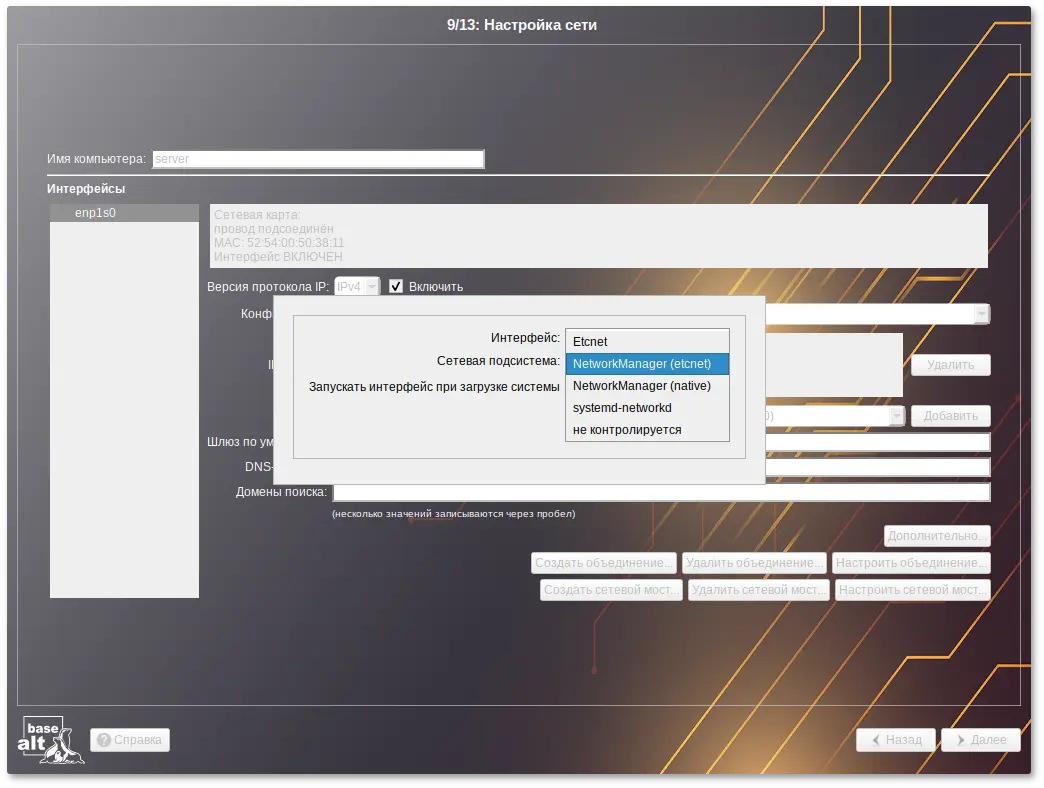Toggle the Включить checkbox
Image resolution: width=1044 pixels, height=788 pixels.
coord(396,287)
